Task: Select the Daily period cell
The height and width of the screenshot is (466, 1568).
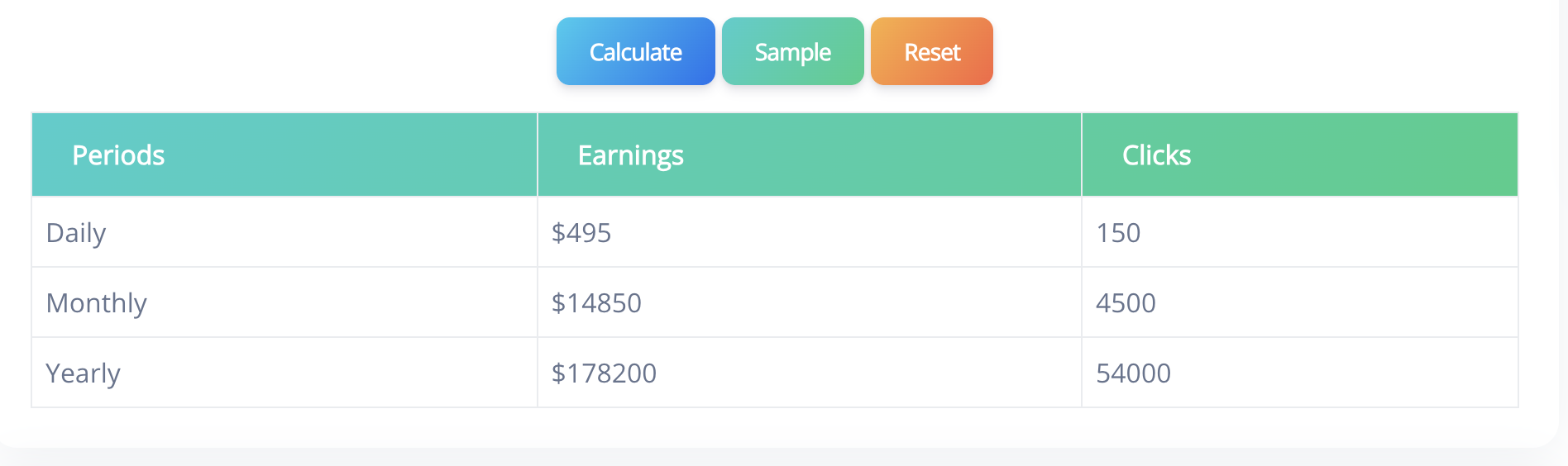Action: (x=76, y=233)
